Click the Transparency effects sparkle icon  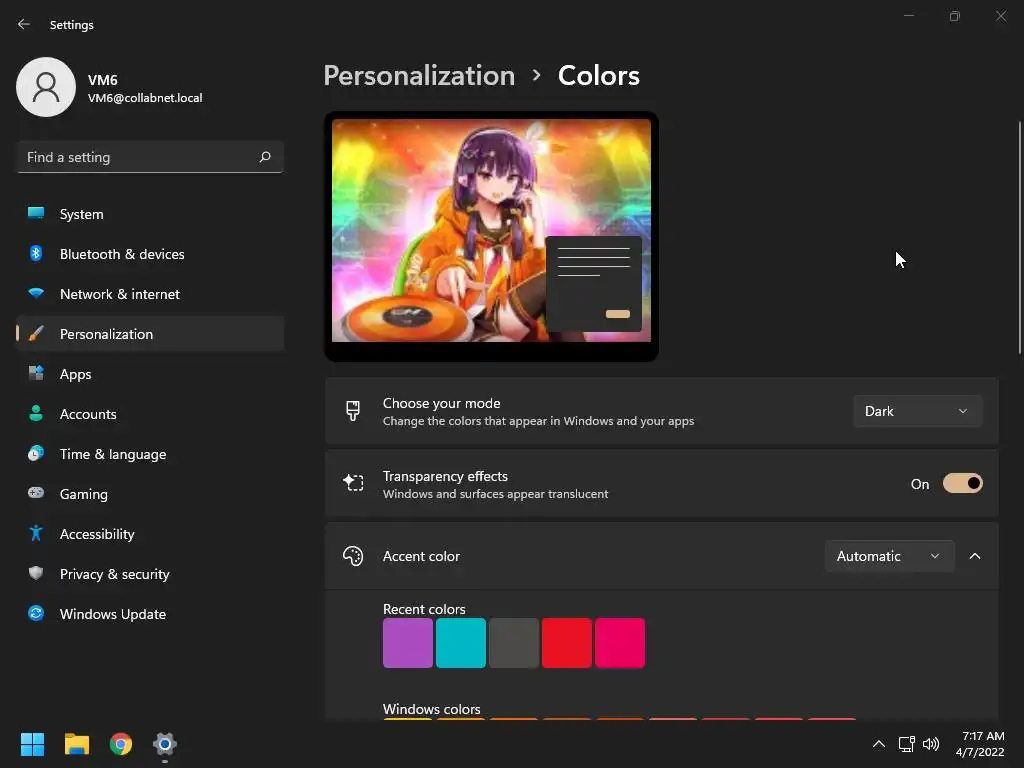pyautogui.click(x=353, y=483)
